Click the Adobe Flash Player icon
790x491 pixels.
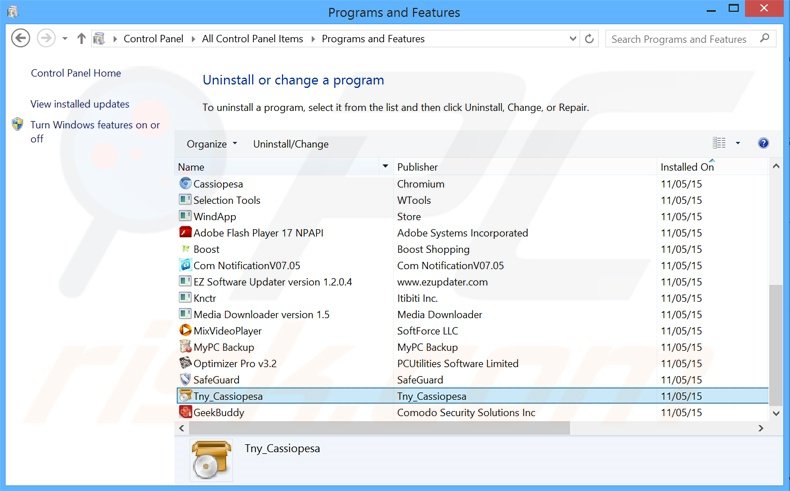[185, 233]
